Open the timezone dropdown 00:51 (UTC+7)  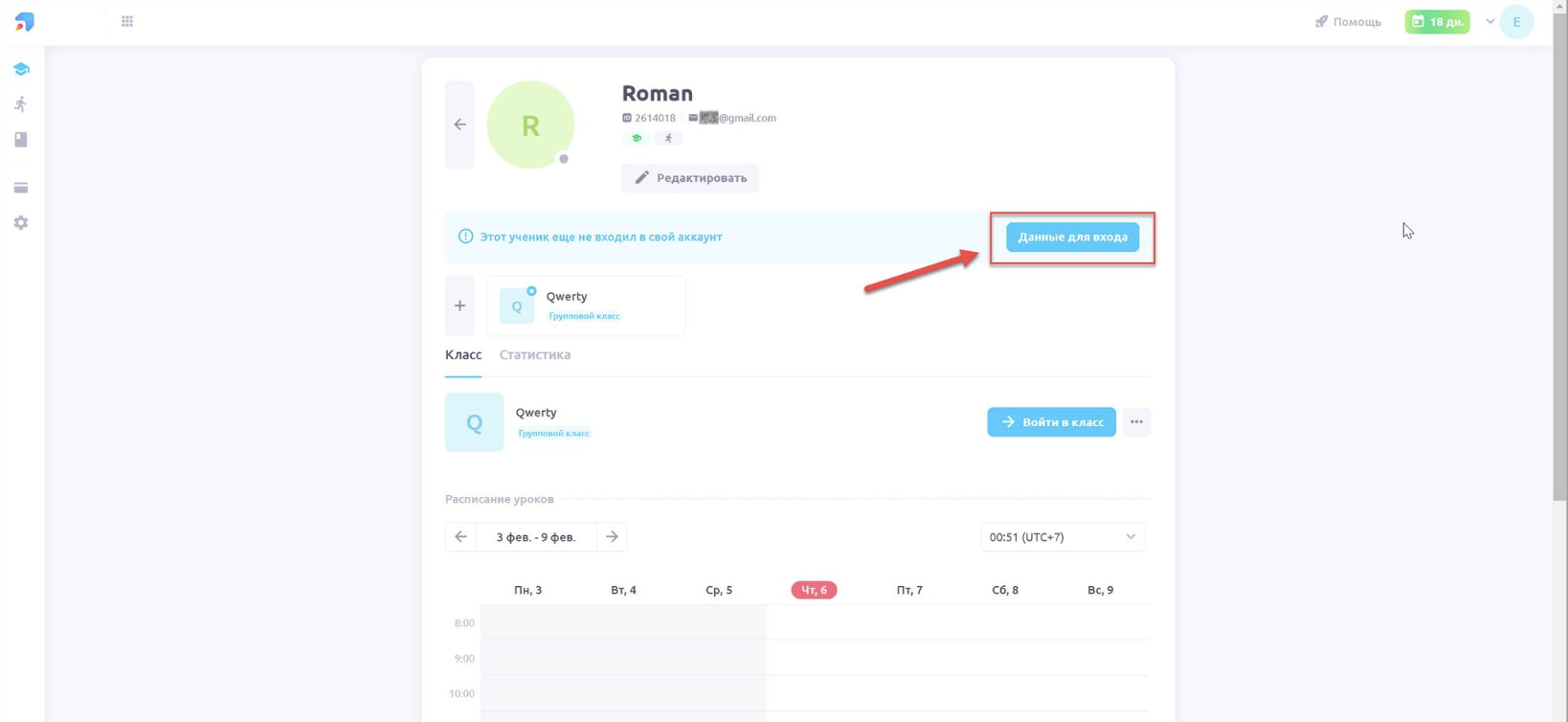coord(1063,537)
